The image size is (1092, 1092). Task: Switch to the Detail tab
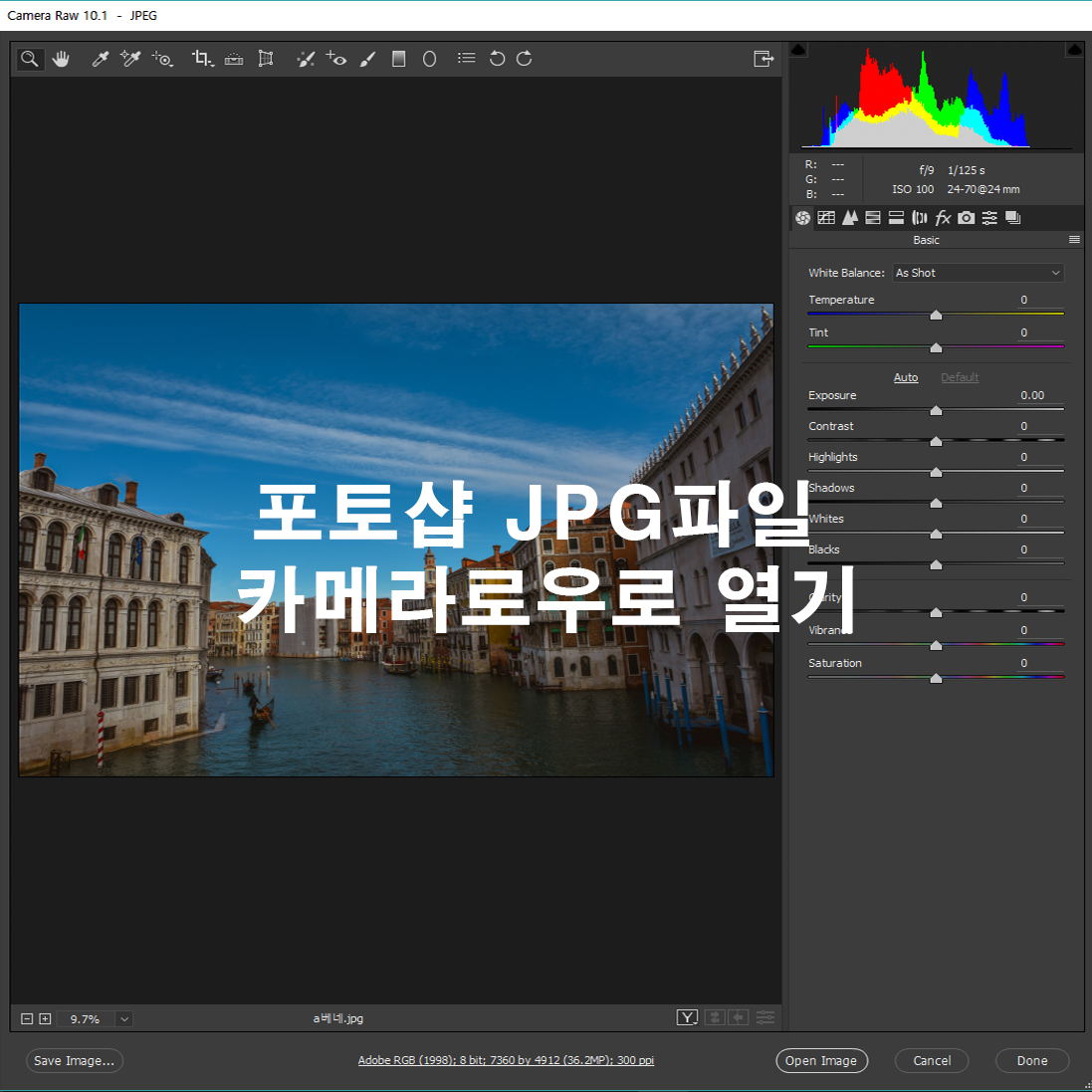point(850,218)
